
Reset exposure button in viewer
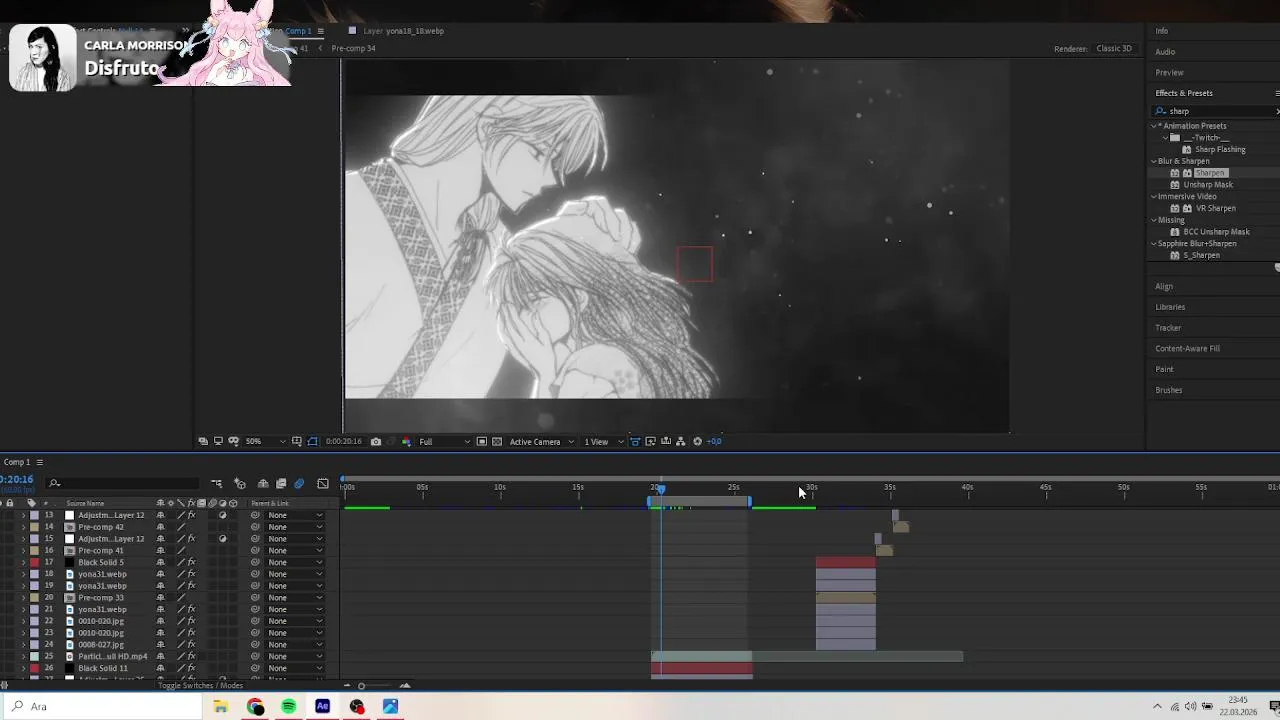(x=698, y=442)
